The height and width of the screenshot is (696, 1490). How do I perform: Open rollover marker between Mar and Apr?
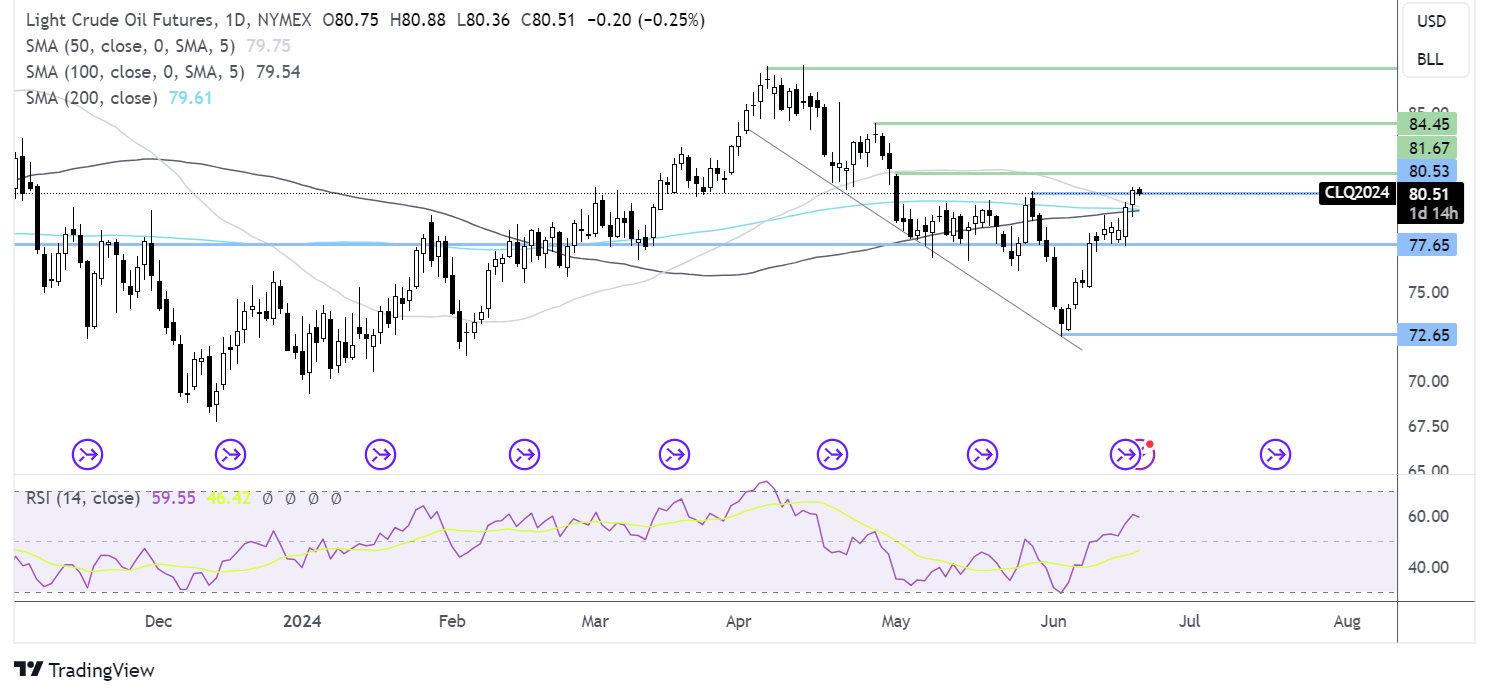(x=674, y=455)
